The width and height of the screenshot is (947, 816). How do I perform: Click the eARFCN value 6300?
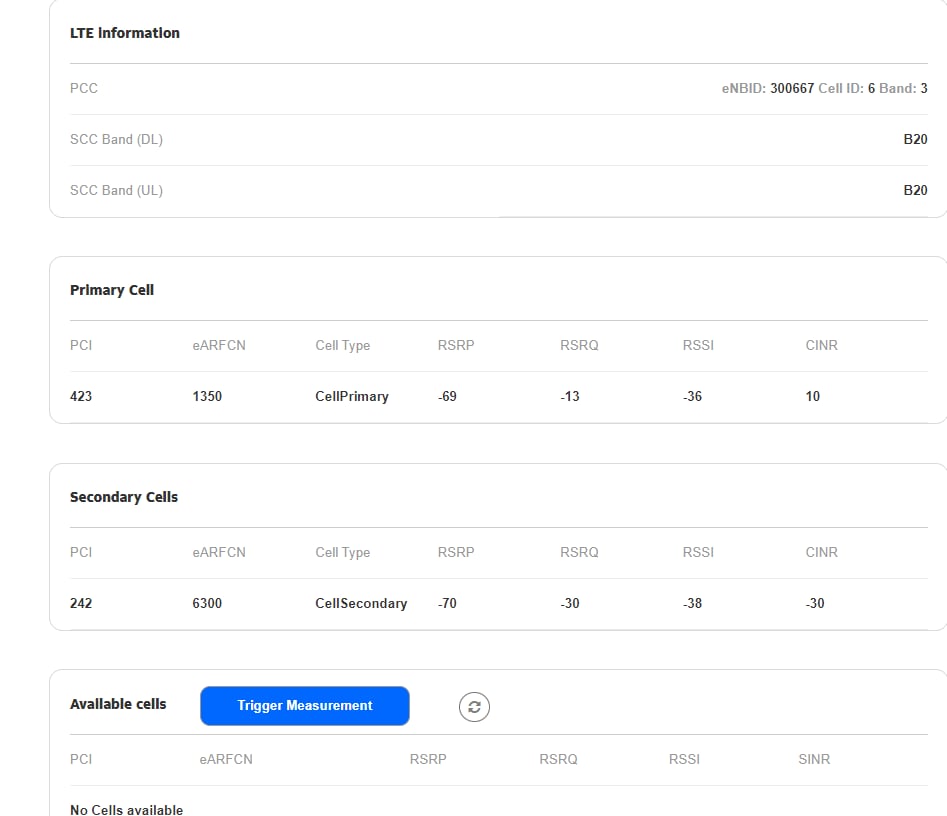[207, 603]
